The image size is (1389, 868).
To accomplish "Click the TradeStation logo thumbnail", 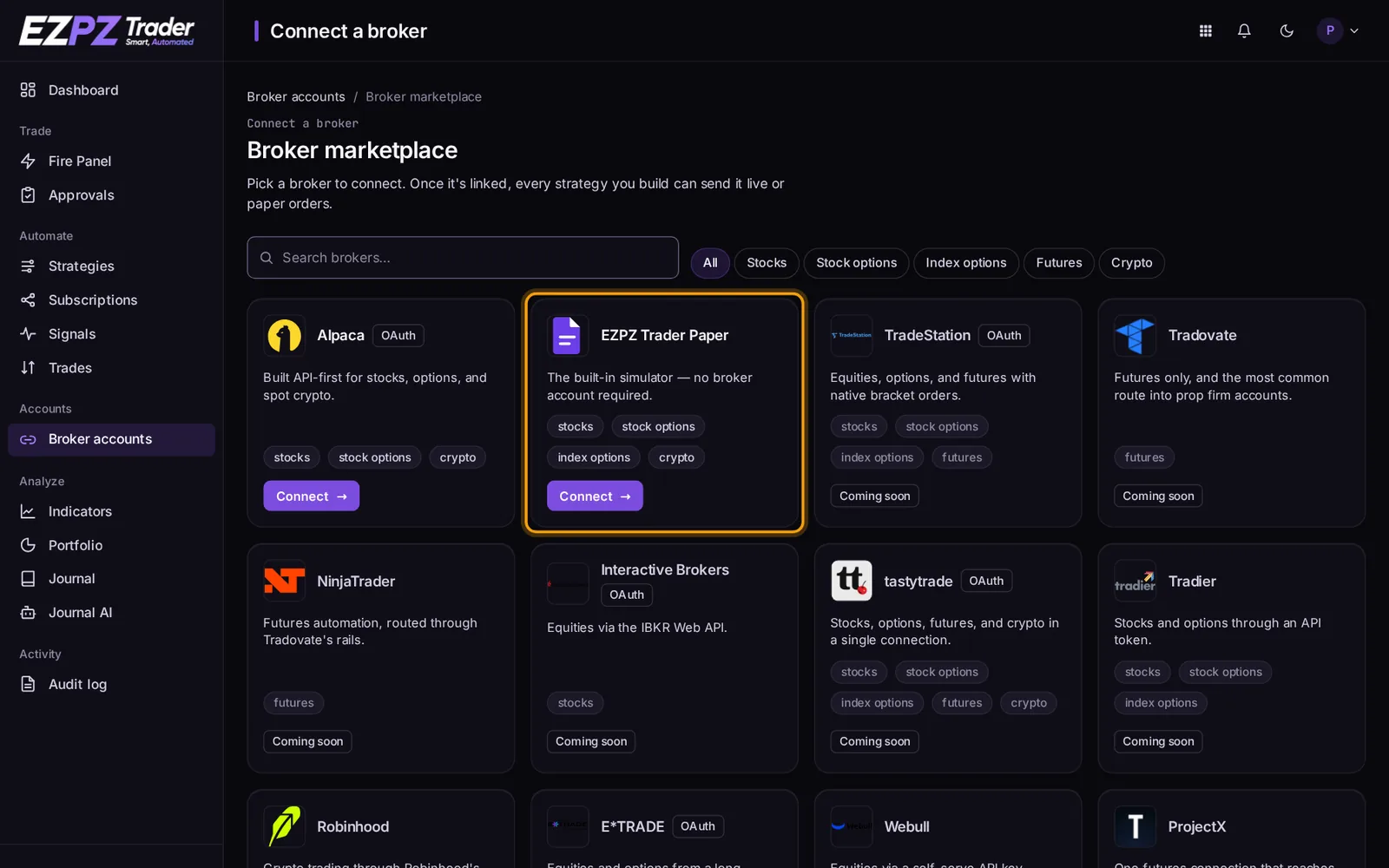I will point(851,336).
